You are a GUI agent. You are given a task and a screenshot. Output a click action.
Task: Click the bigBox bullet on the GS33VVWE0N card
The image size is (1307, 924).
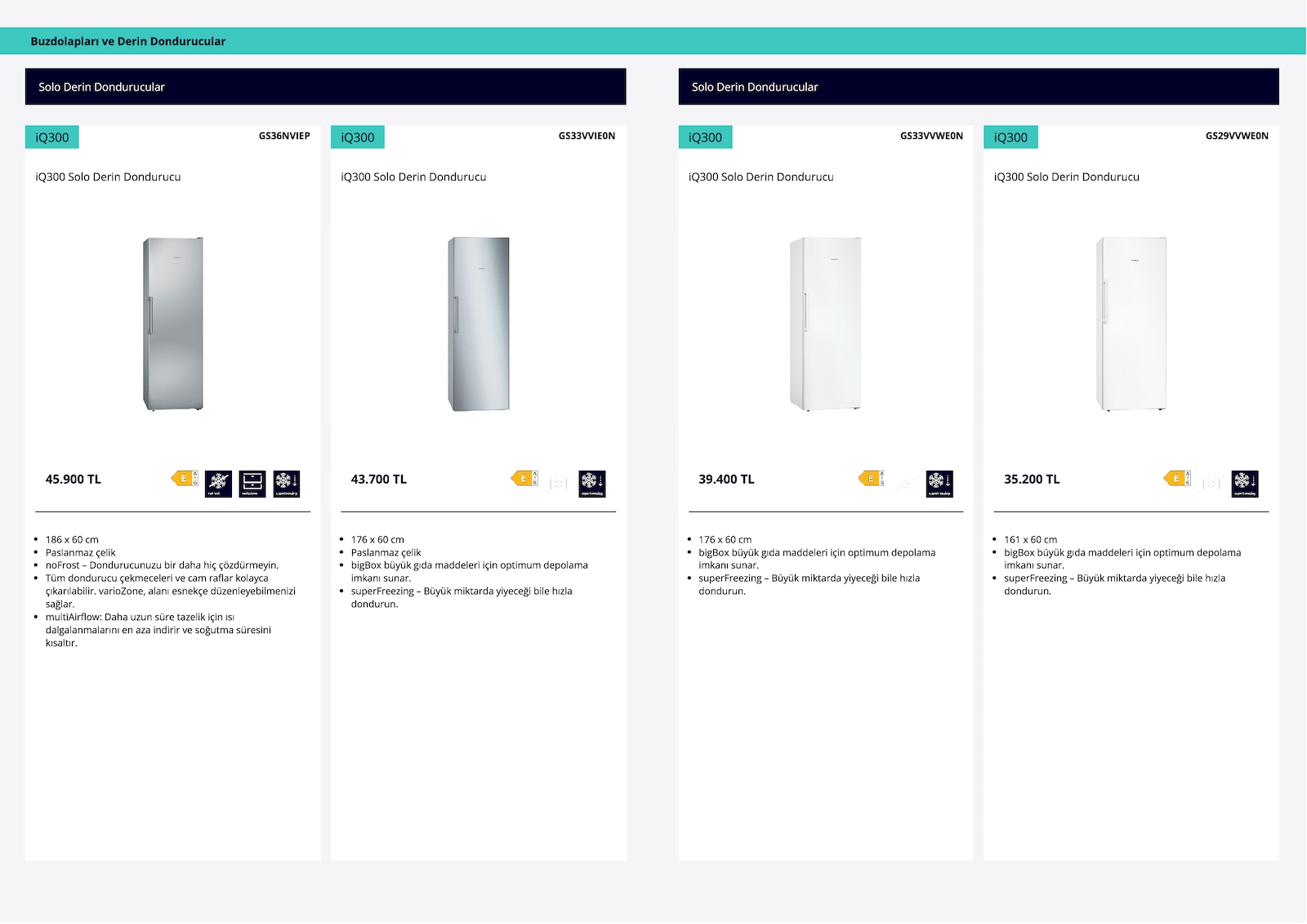click(x=817, y=559)
